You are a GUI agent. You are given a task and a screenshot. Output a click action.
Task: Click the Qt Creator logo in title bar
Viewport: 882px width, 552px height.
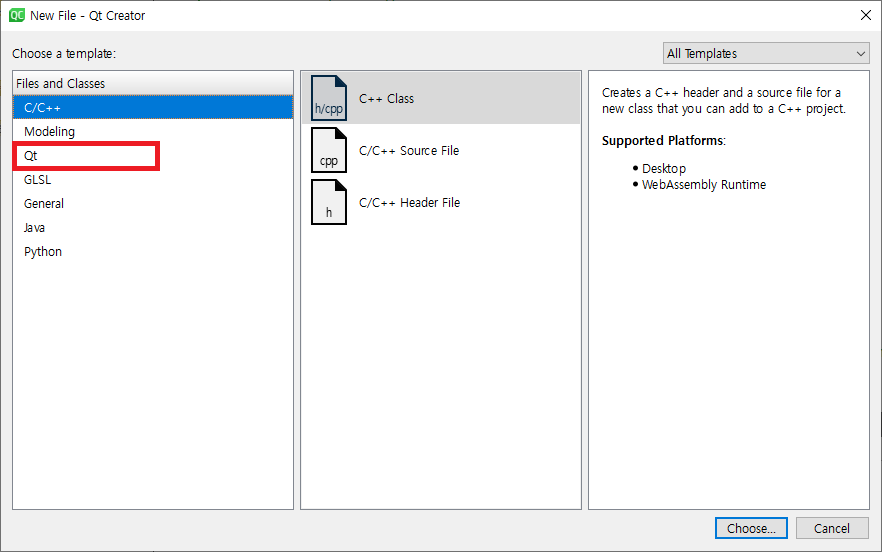(17, 15)
